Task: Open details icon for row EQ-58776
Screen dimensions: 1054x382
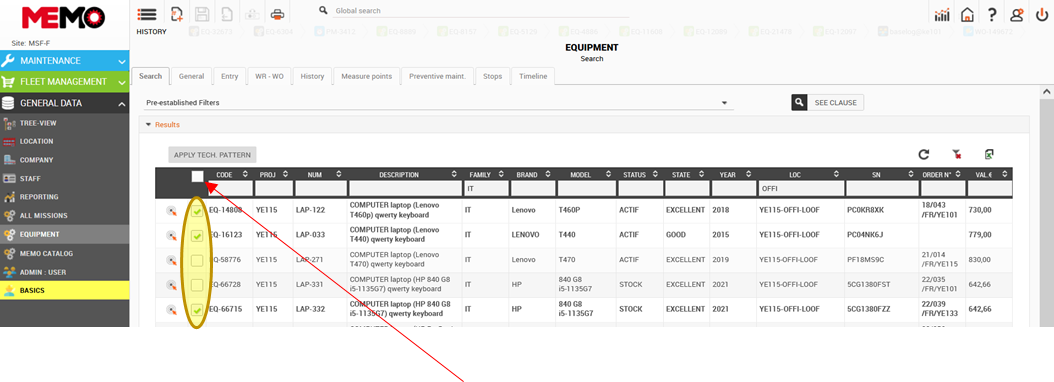Action: (171, 260)
